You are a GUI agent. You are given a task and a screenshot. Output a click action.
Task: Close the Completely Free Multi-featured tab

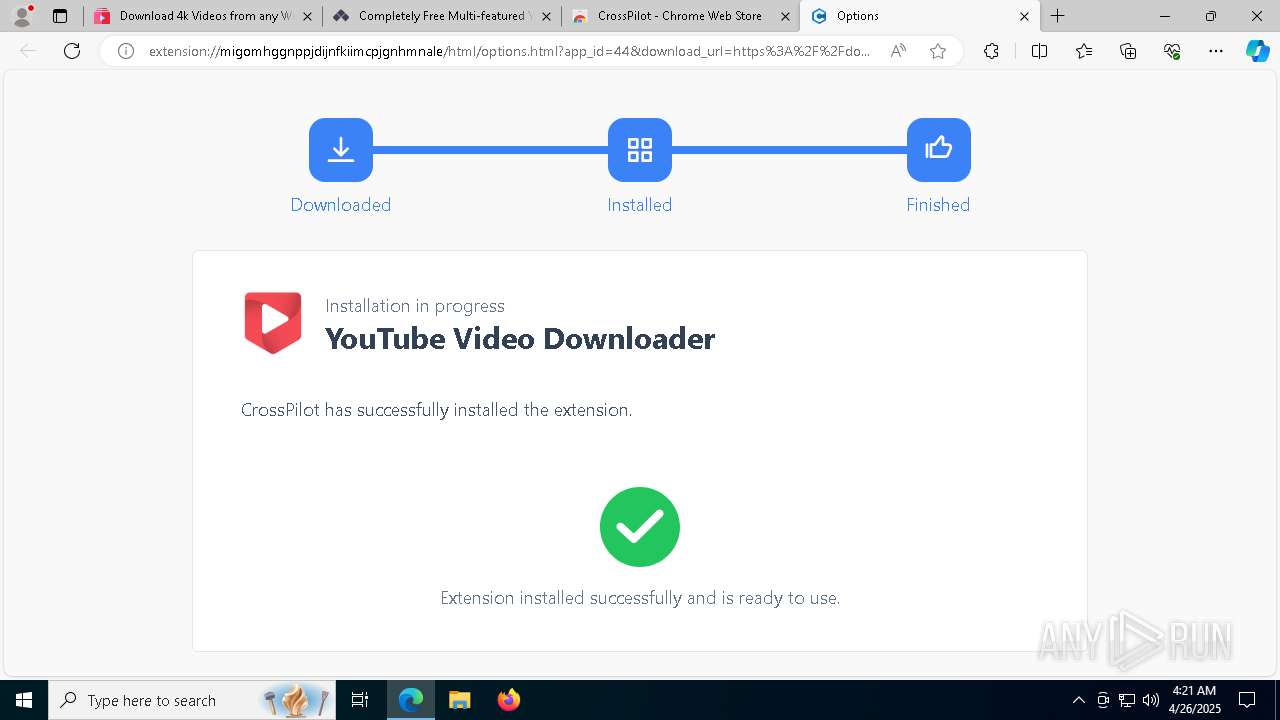[x=546, y=16]
